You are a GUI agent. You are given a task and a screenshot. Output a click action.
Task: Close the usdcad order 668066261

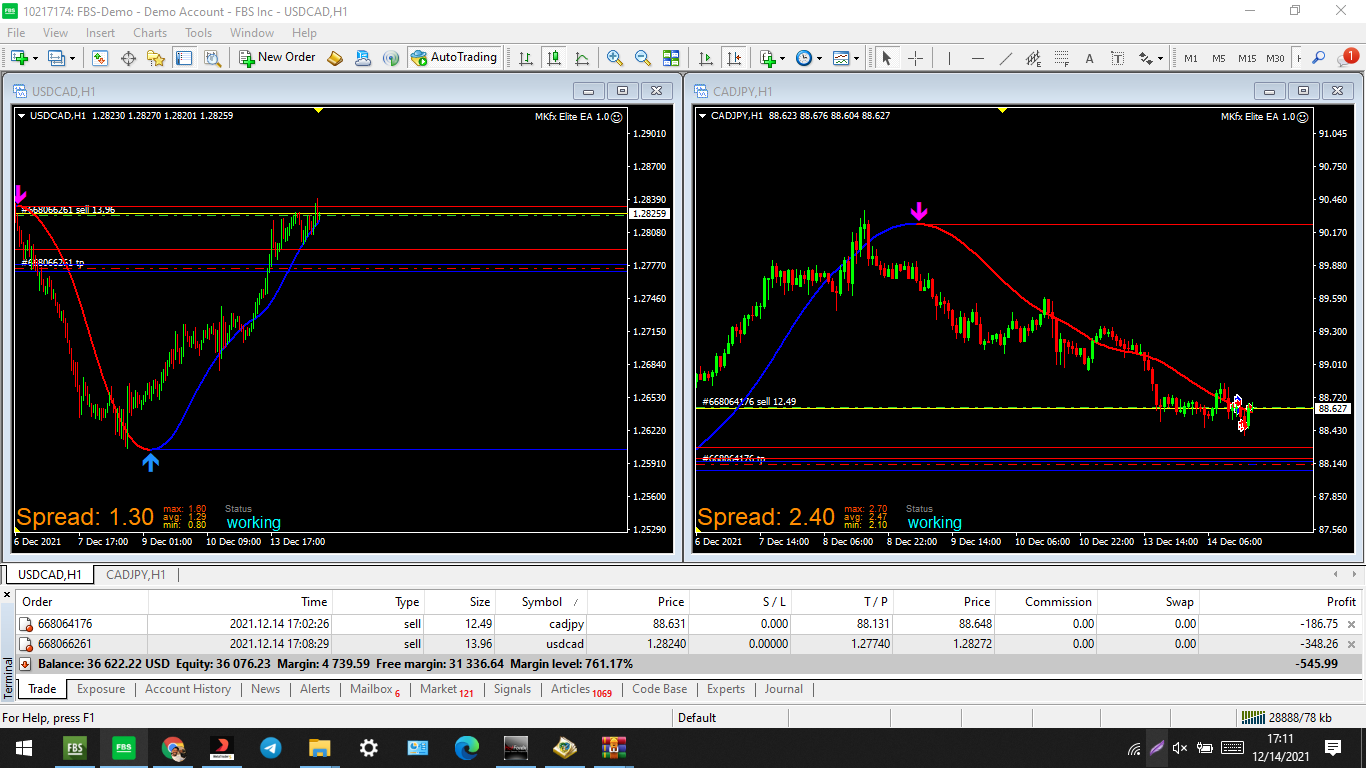click(1352, 644)
